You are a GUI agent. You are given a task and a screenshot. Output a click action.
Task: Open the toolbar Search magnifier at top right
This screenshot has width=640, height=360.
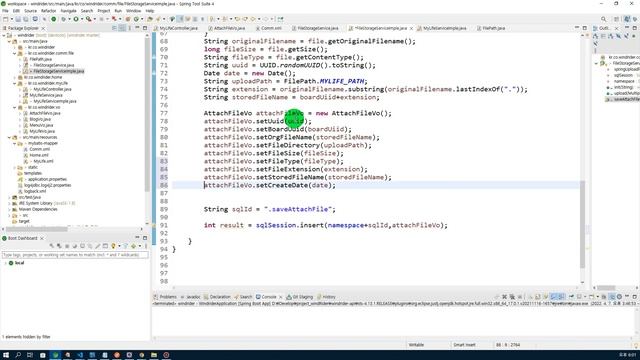pyautogui.click(x=603, y=19)
